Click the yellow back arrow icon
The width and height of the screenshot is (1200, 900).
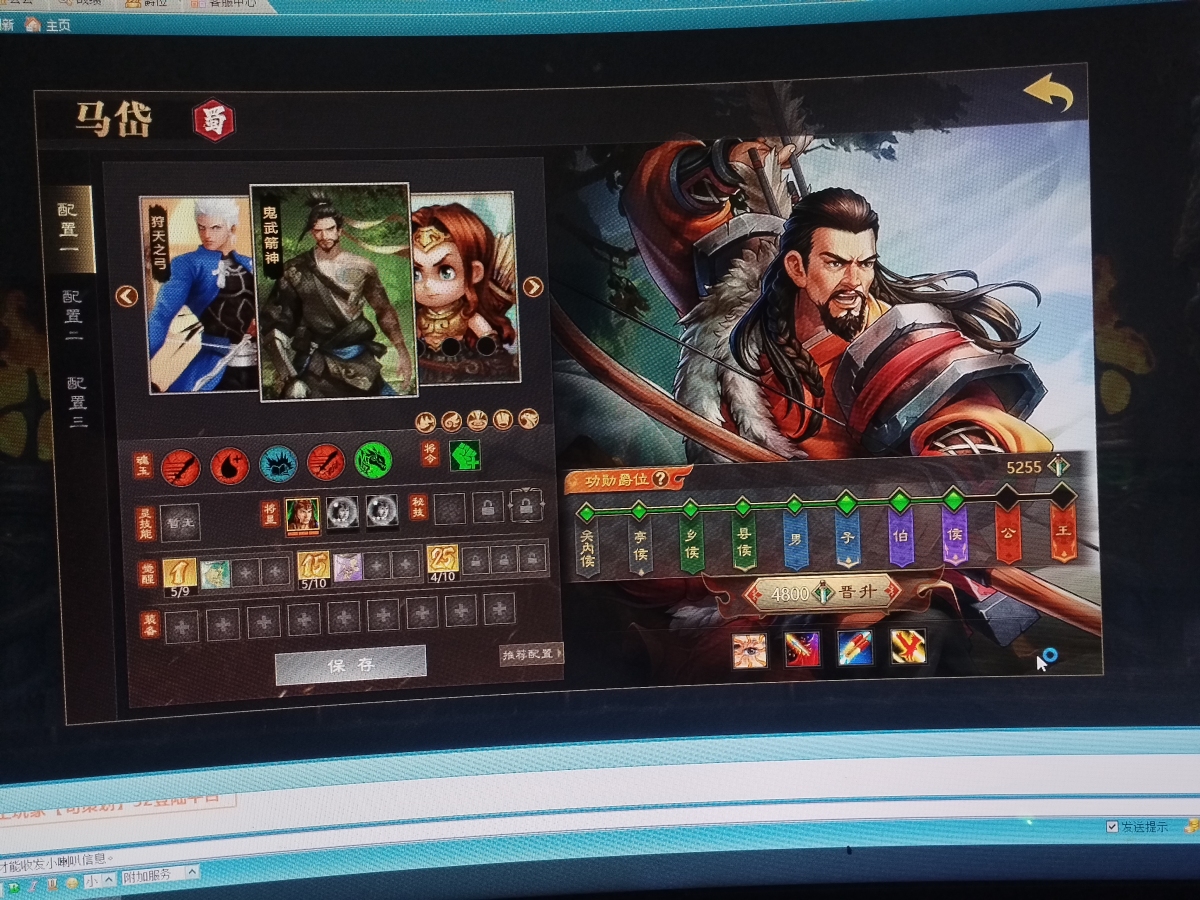pyautogui.click(x=1048, y=93)
